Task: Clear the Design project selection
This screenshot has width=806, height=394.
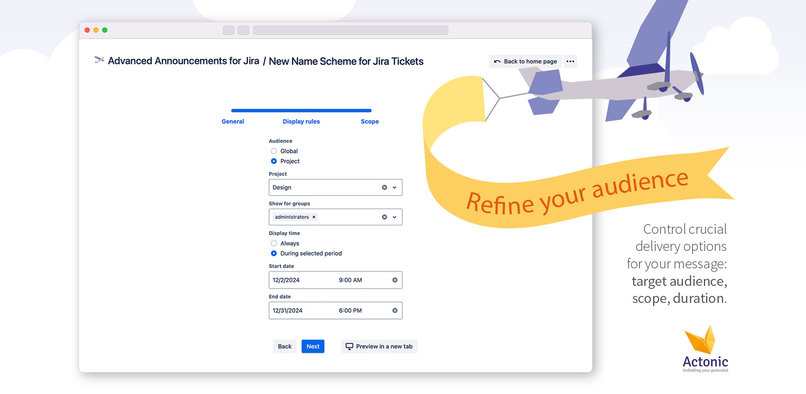Action: (384, 188)
